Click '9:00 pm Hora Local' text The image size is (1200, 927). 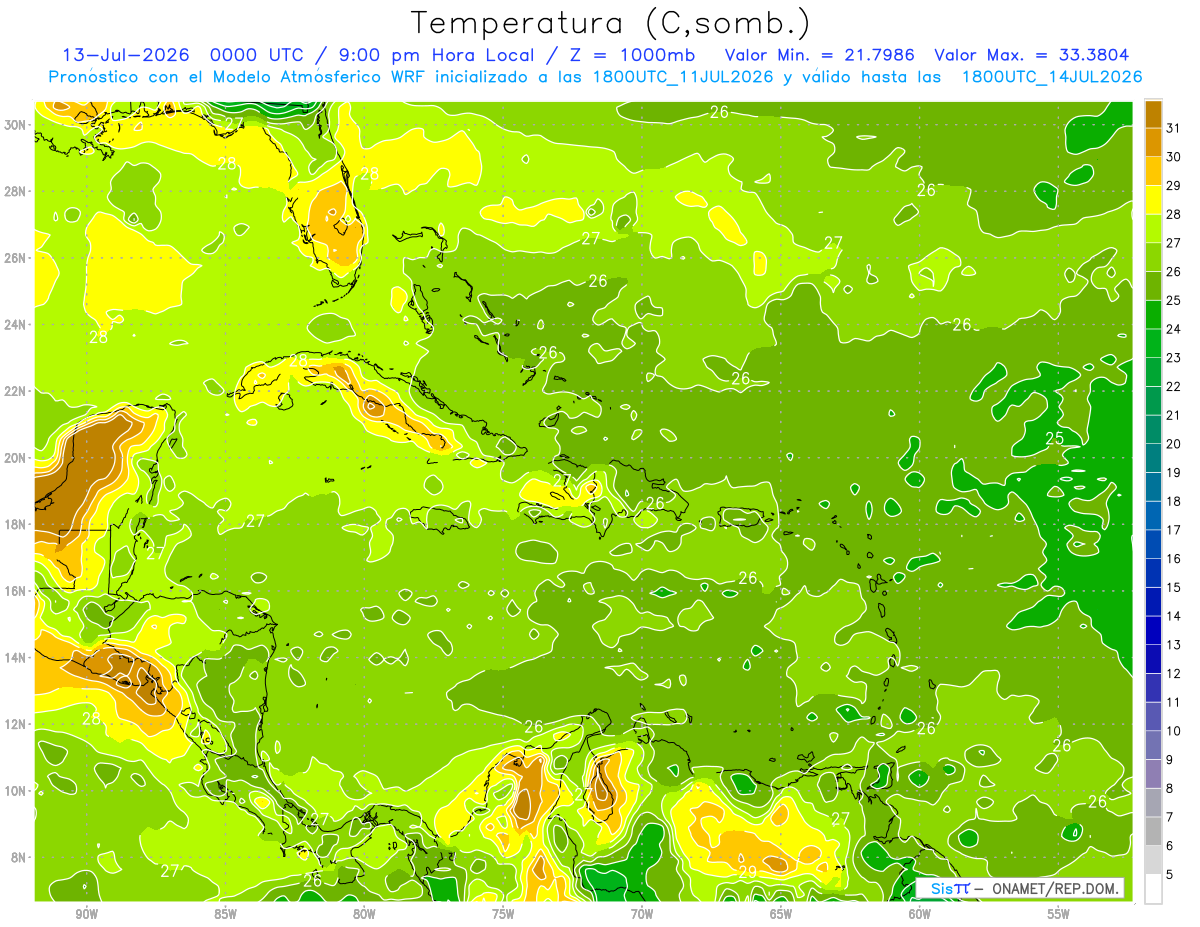coord(438,55)
